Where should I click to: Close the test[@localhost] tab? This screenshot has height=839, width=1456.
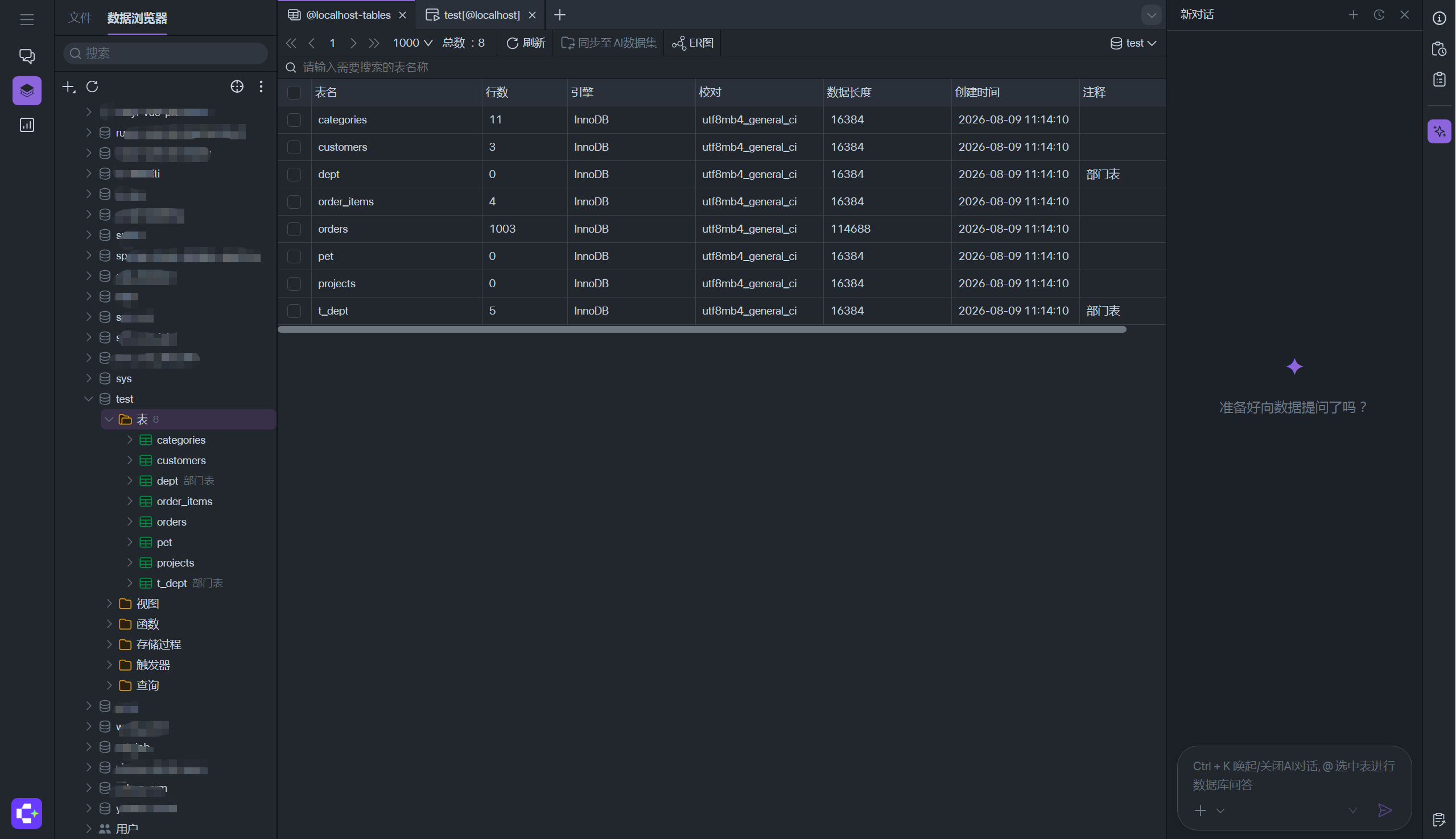(532, 15)
